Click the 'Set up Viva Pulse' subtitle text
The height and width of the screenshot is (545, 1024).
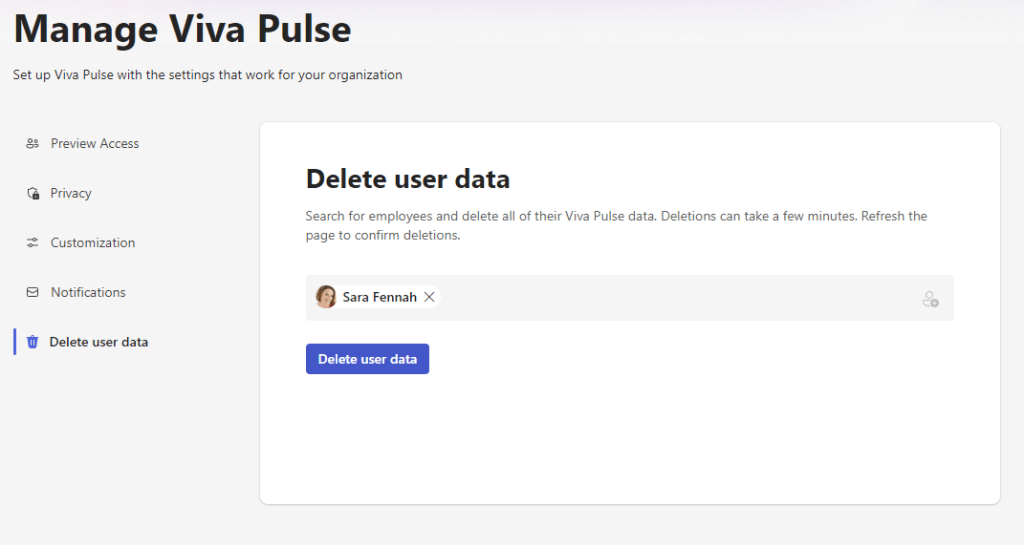208,75
